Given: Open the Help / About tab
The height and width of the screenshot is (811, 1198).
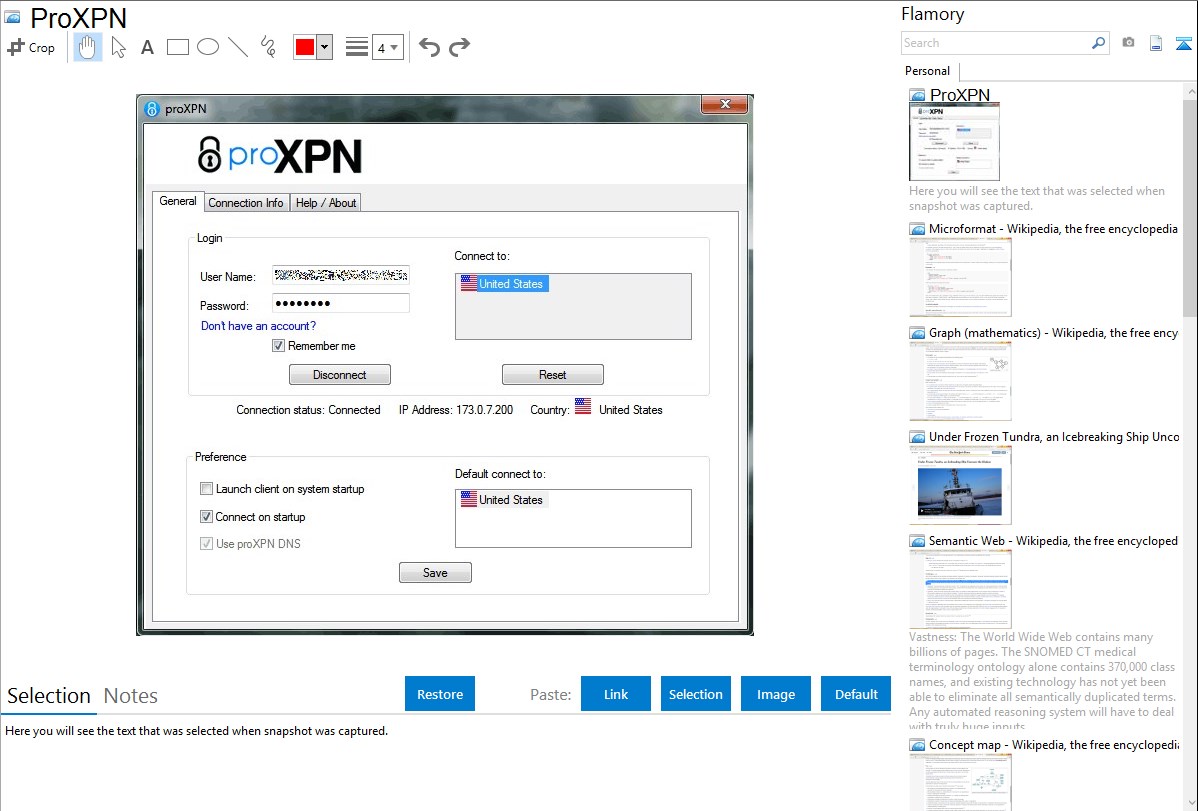Looking at the screenshot, I should point(325,203).
